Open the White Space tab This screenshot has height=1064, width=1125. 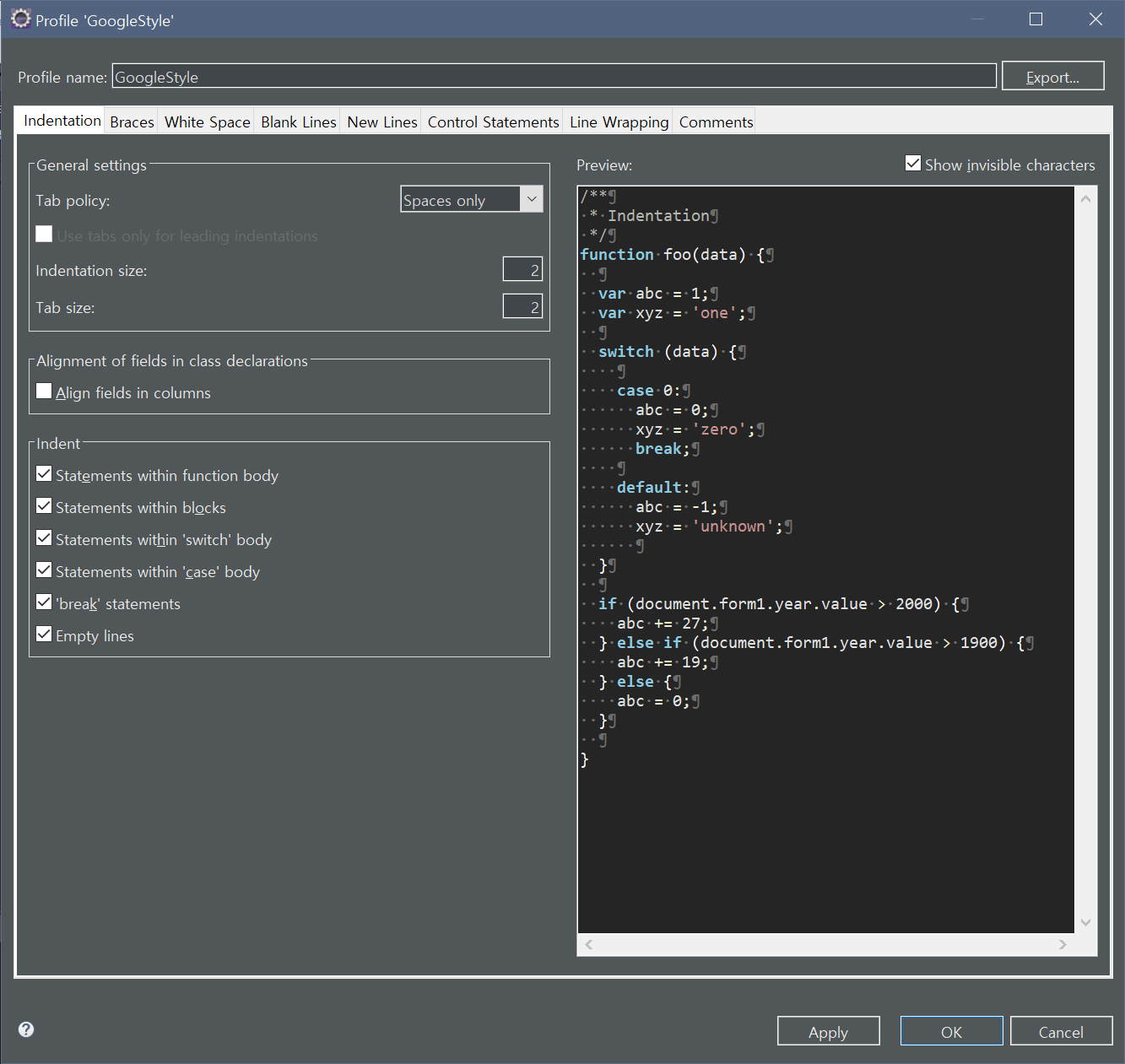(207, 122)
